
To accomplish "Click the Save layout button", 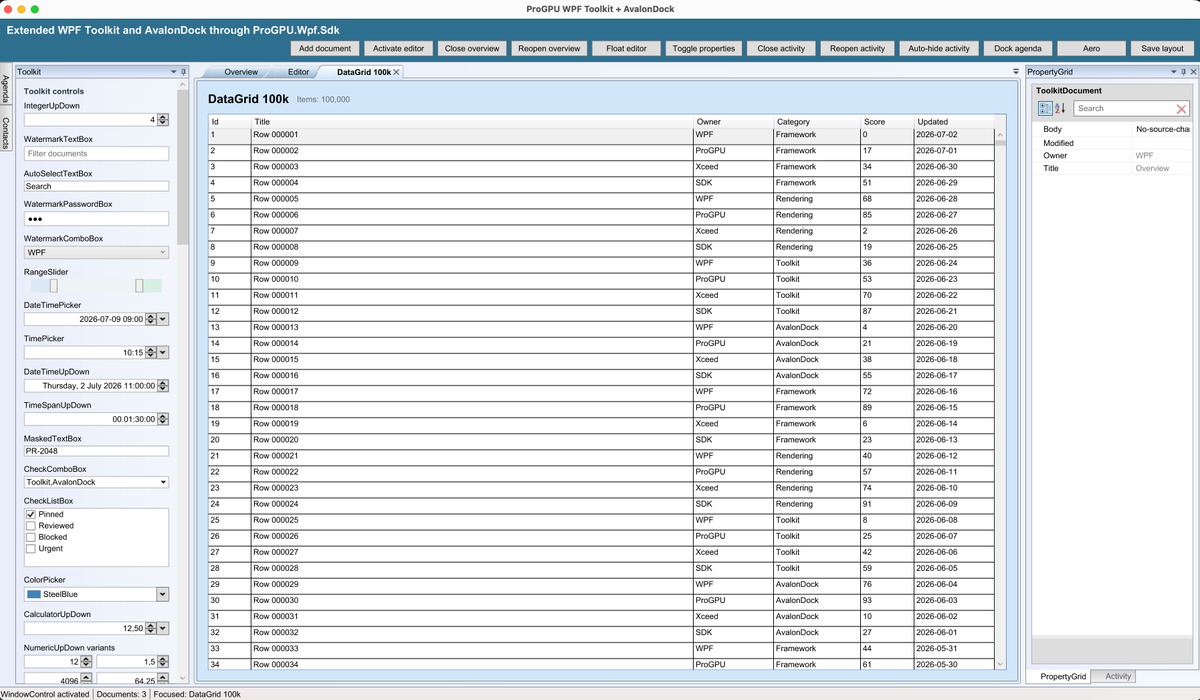I will point(1163,48).
